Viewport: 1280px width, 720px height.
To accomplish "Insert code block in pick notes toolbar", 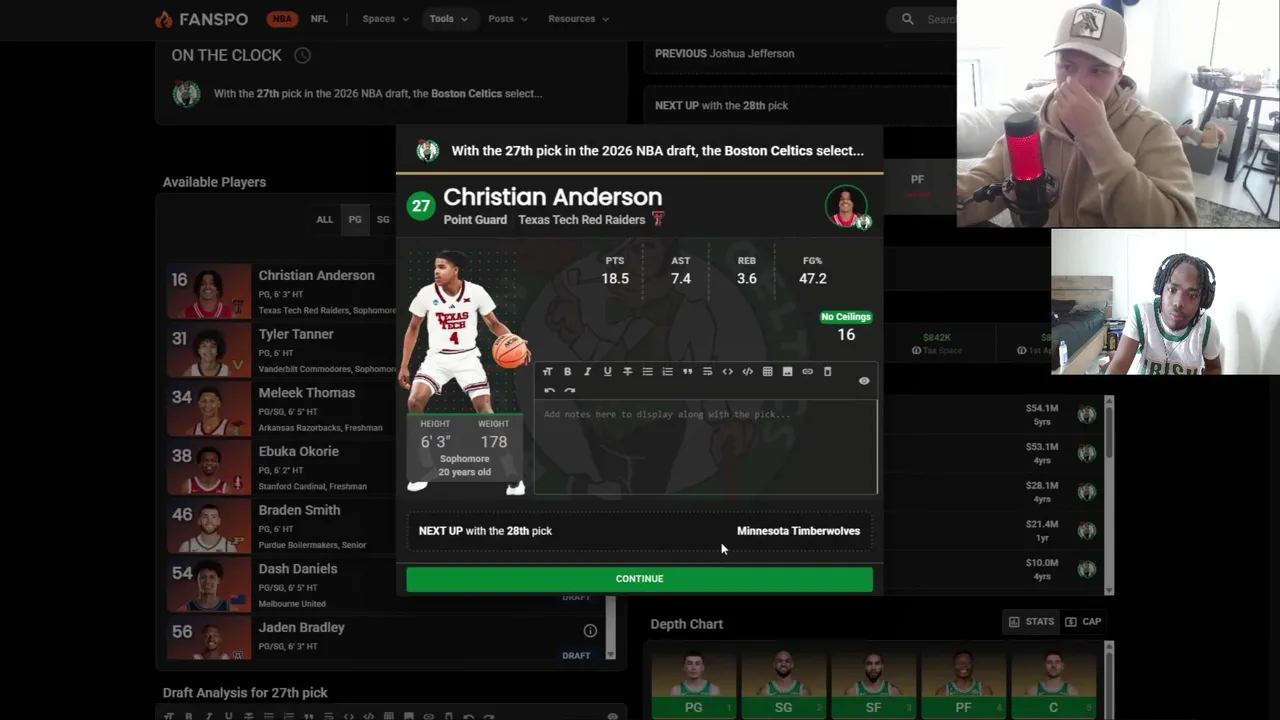I will tap(747, 372).
